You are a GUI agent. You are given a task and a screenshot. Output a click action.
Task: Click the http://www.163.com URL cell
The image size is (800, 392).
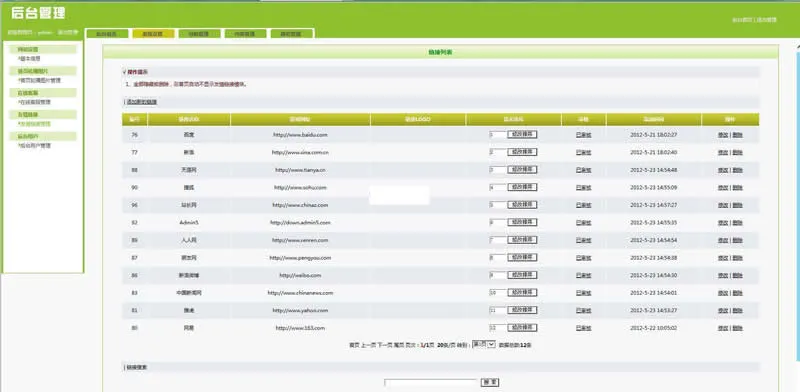(300, 328)
